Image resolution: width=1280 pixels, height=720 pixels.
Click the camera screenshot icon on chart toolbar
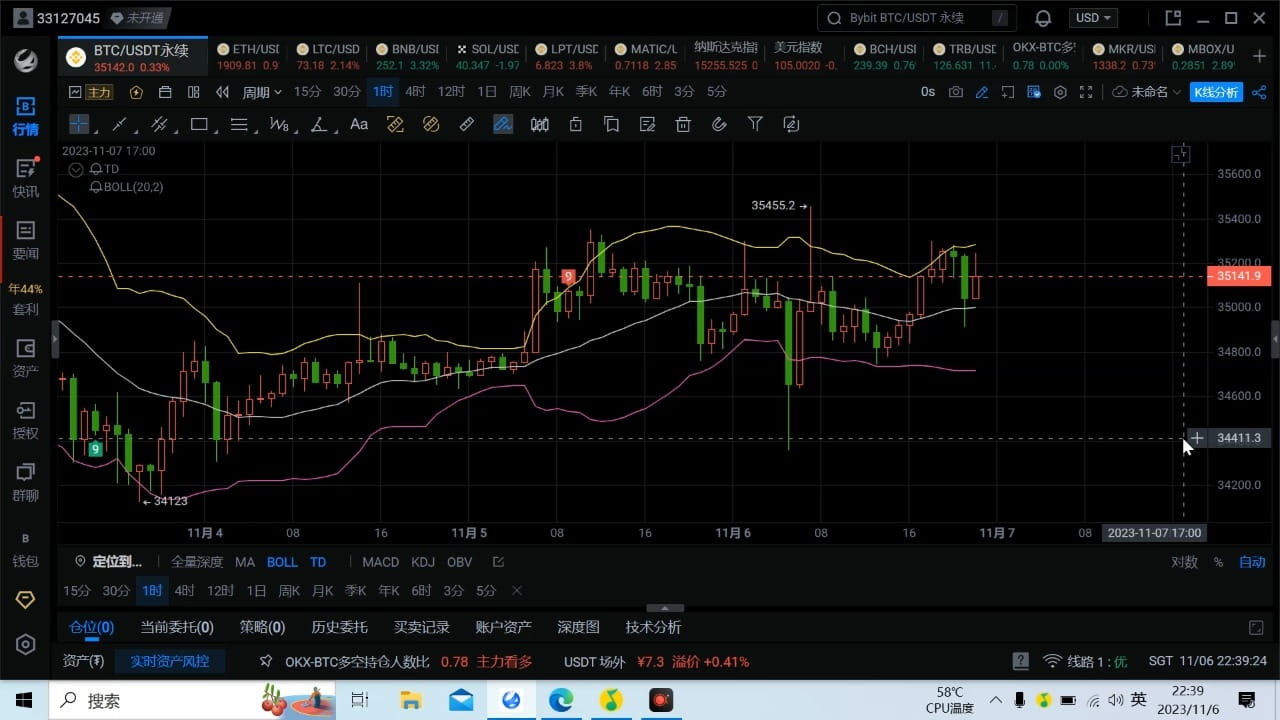(955, 91)
